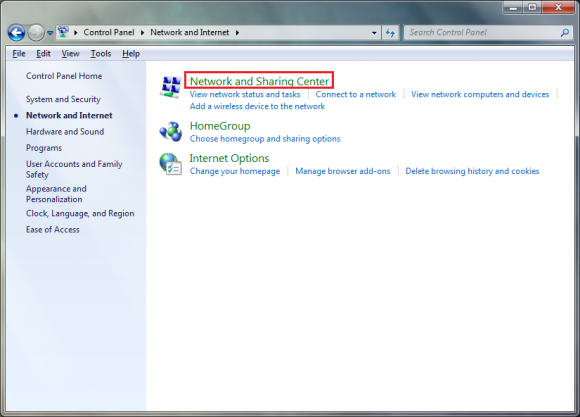The height and width of the screenshot is (417, 580).
Task: Click the Network and Sharing Center icon
Action: (x=170, y=87)
